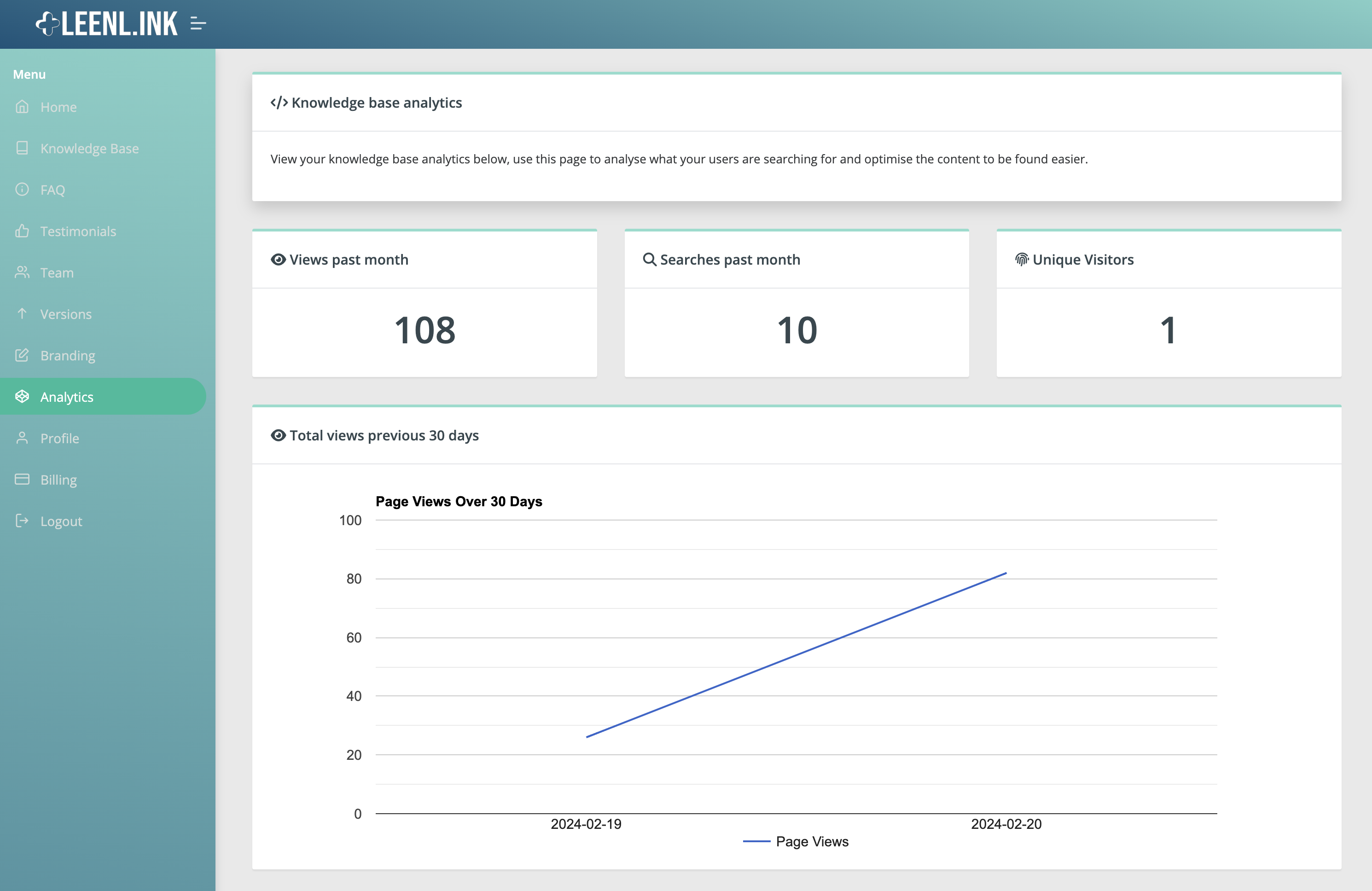The width and height of the screenshot is (1372, 891).
Task: Click the Team users icon
Action: pyautogui.click(x=22, y=272)
